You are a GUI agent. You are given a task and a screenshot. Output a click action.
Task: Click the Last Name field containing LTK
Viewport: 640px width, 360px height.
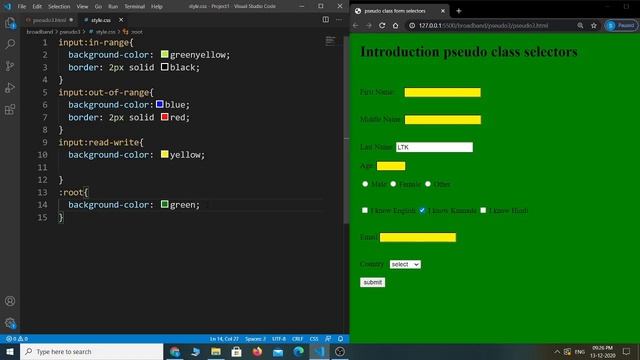(x=434, y=147)
